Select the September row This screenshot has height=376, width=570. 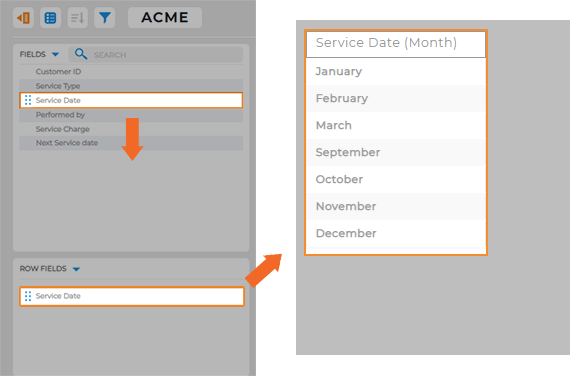click(x=396, y=152)
